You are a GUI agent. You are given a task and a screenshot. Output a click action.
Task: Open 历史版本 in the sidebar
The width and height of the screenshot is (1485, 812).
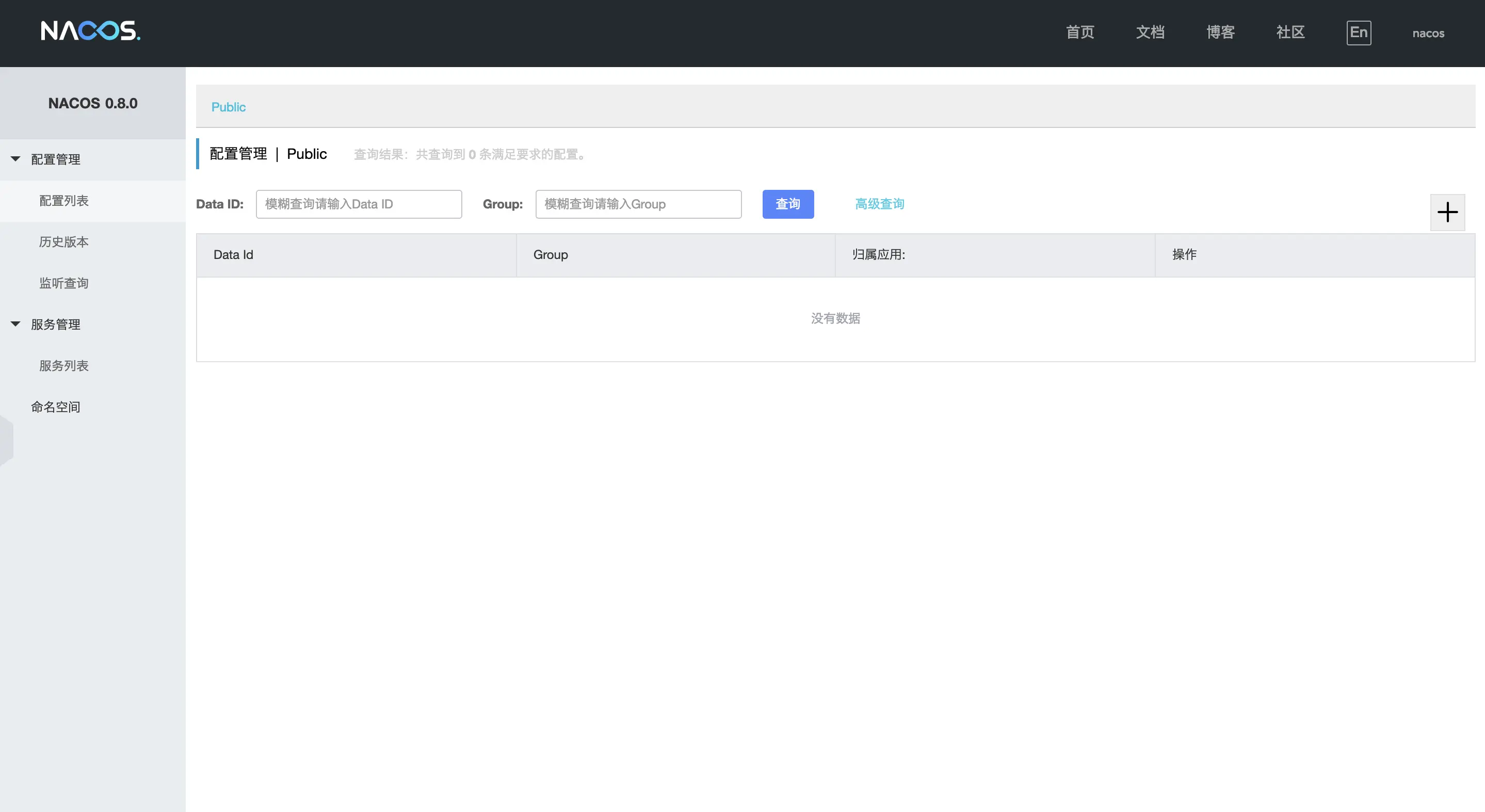click(64, 242)
